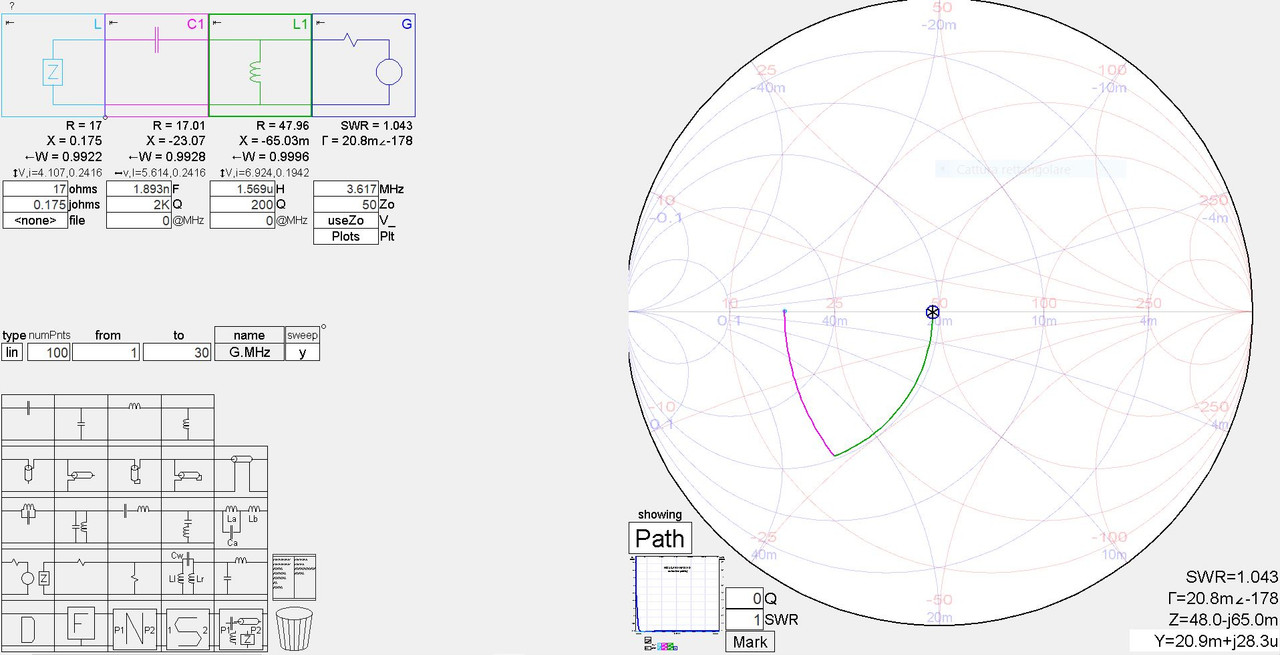The image size is (1280, 655).
Task: Edit the 0.175 johms reactance field
Action: coord(35,204)
